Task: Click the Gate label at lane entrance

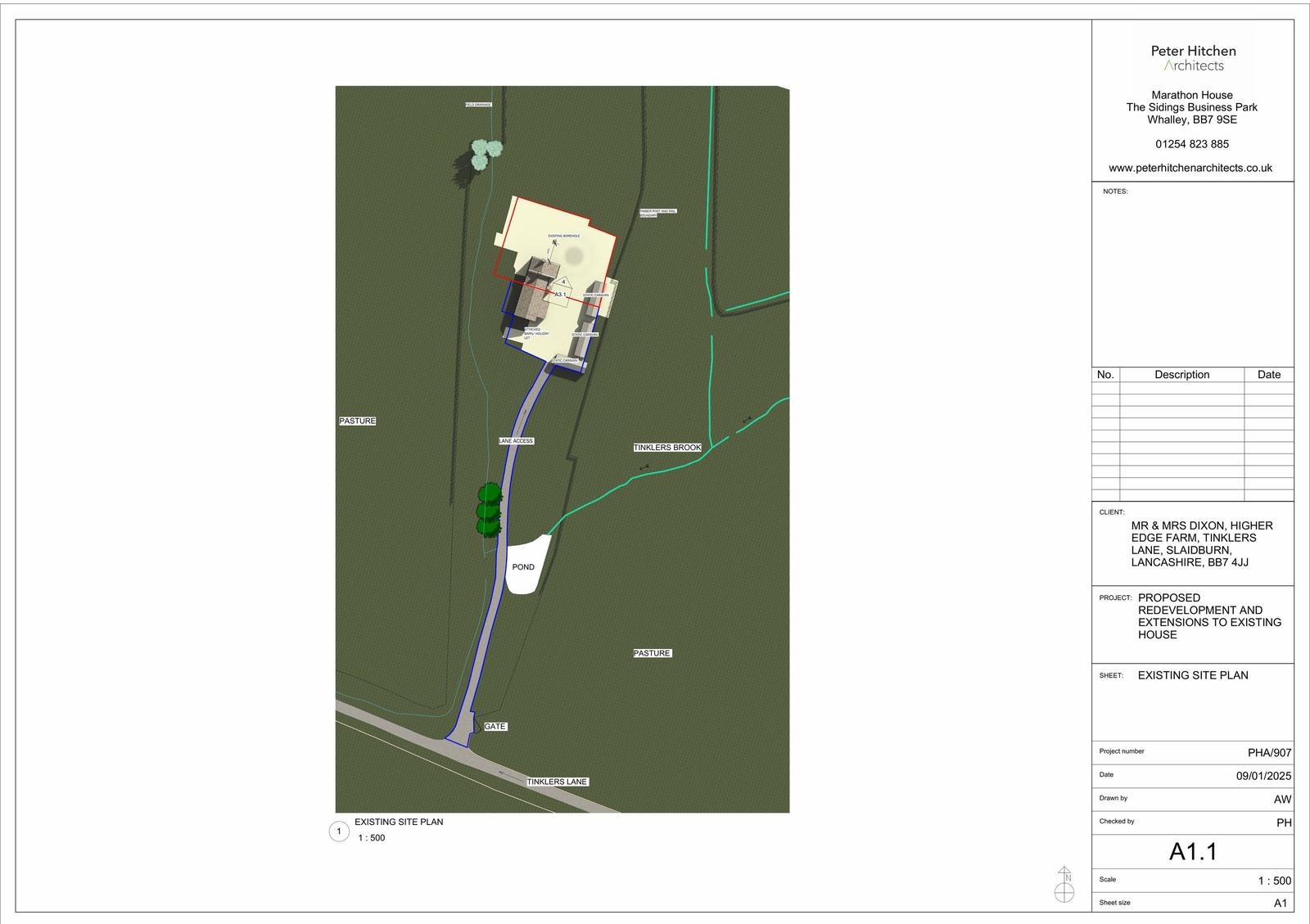Action: coord(495,727)
